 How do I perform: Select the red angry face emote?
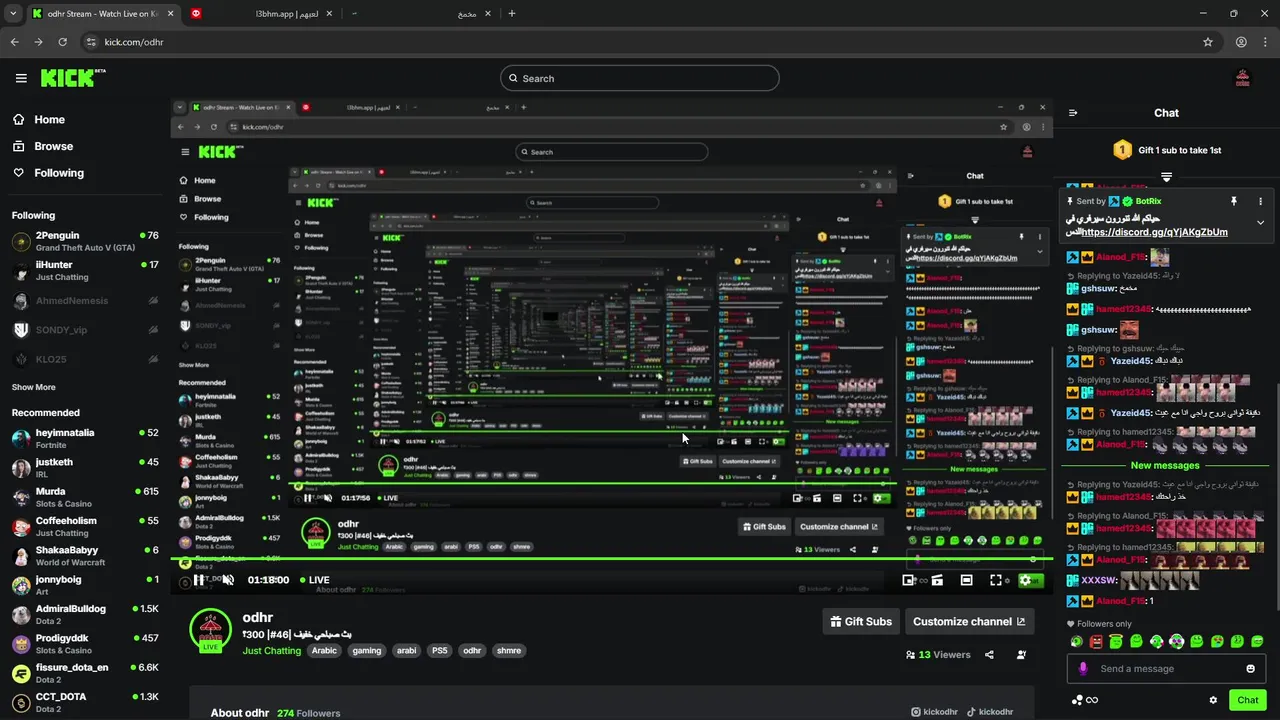(1096, 641)
